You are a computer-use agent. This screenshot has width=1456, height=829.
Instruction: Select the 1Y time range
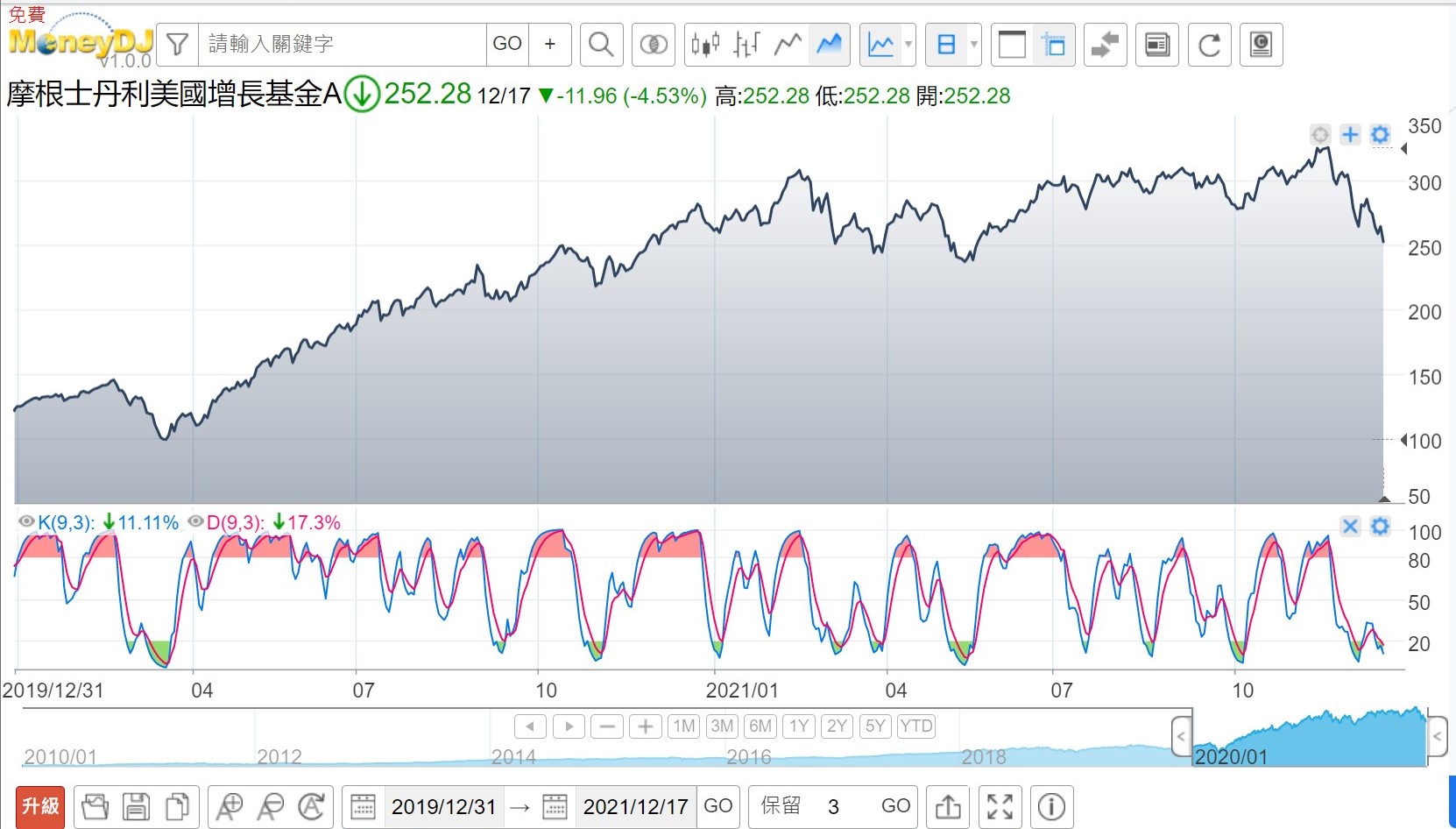click(x=799, y=726)
